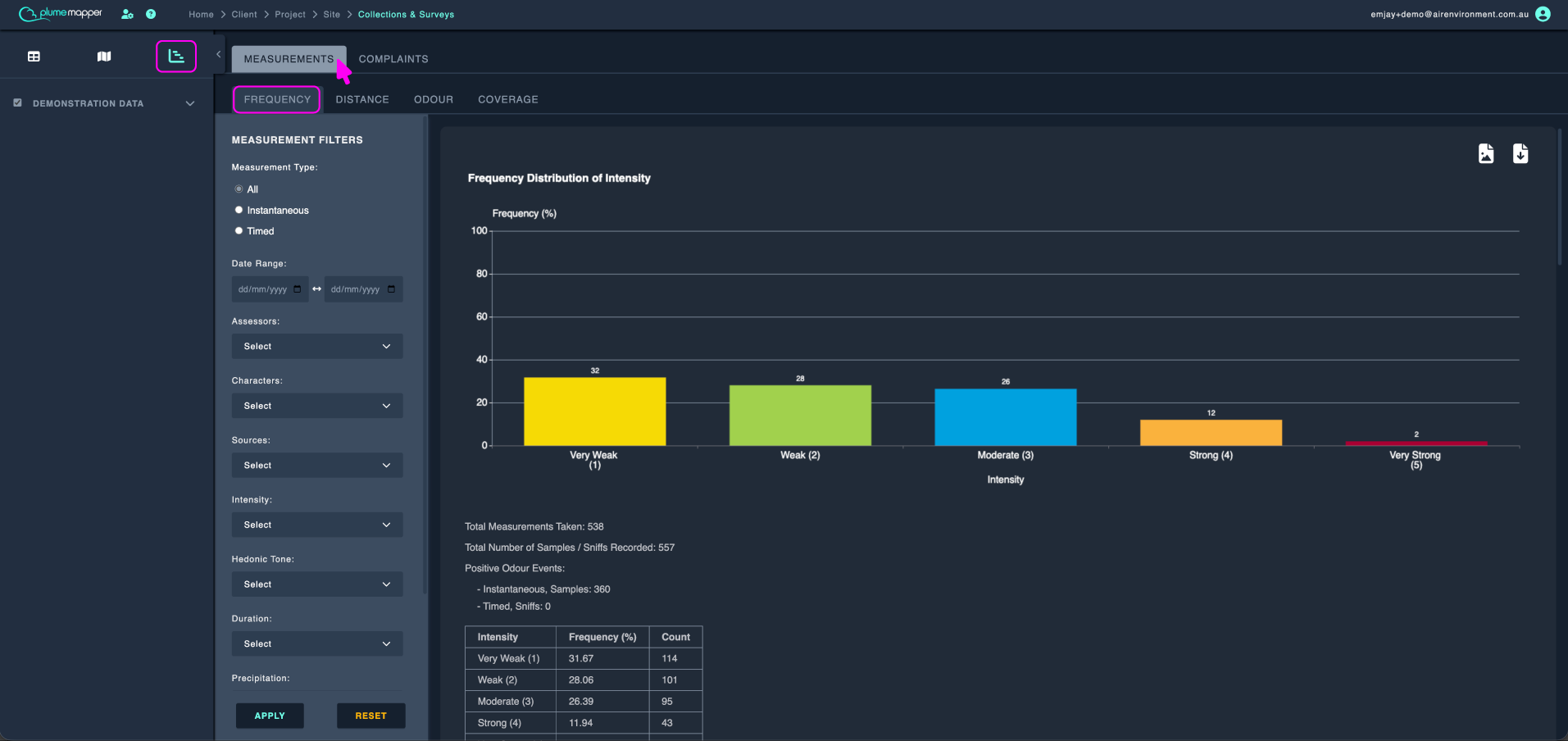The height and width of the screenshot is (741, 1568).
Task: Switch to the table view sidebar icon
Action: tap(34, 57)
